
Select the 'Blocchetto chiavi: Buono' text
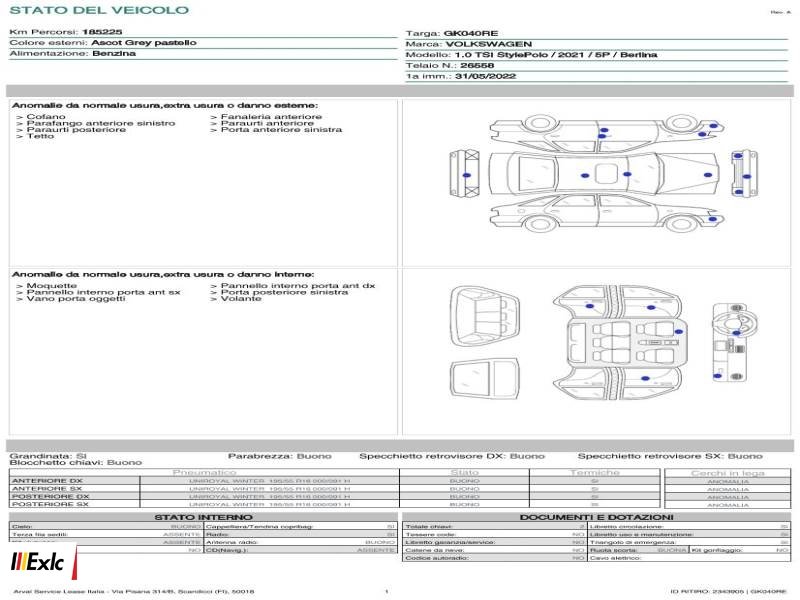(76, 463)
